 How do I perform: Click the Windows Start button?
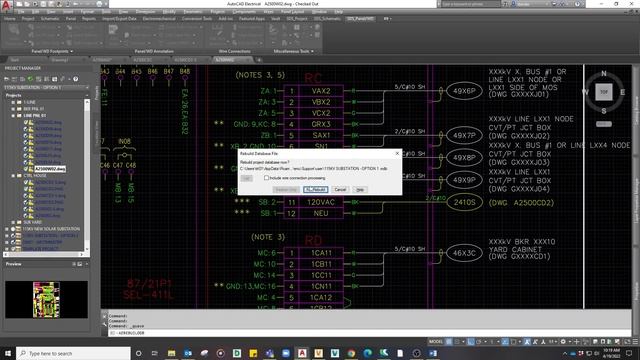pyautogui.click(x=8, y=353)
